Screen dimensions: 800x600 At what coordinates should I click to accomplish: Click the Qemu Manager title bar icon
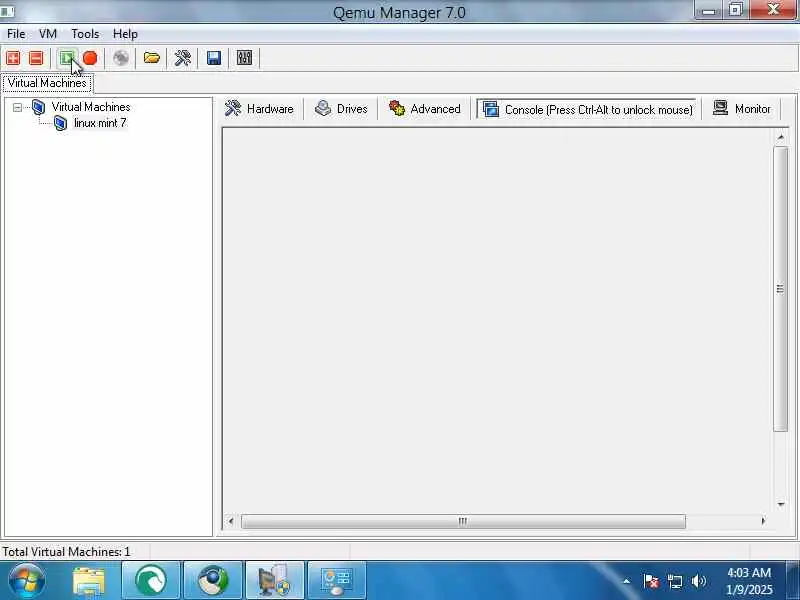click(x=8, y=11)
